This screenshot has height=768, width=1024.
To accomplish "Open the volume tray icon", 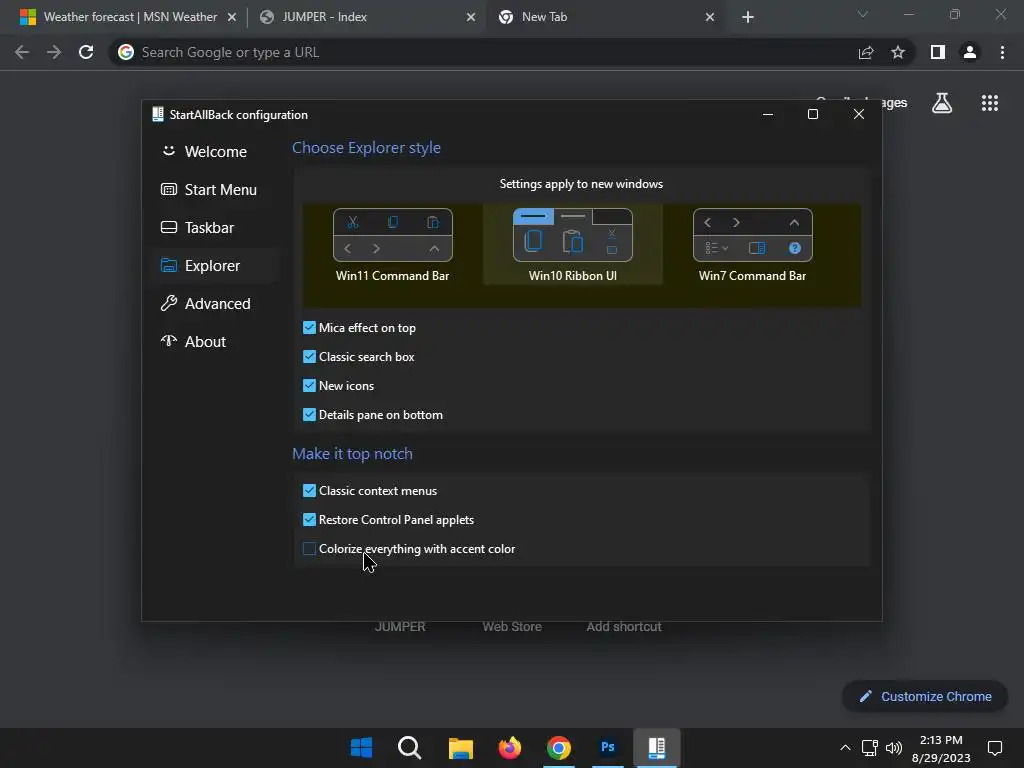I will 893,748.
